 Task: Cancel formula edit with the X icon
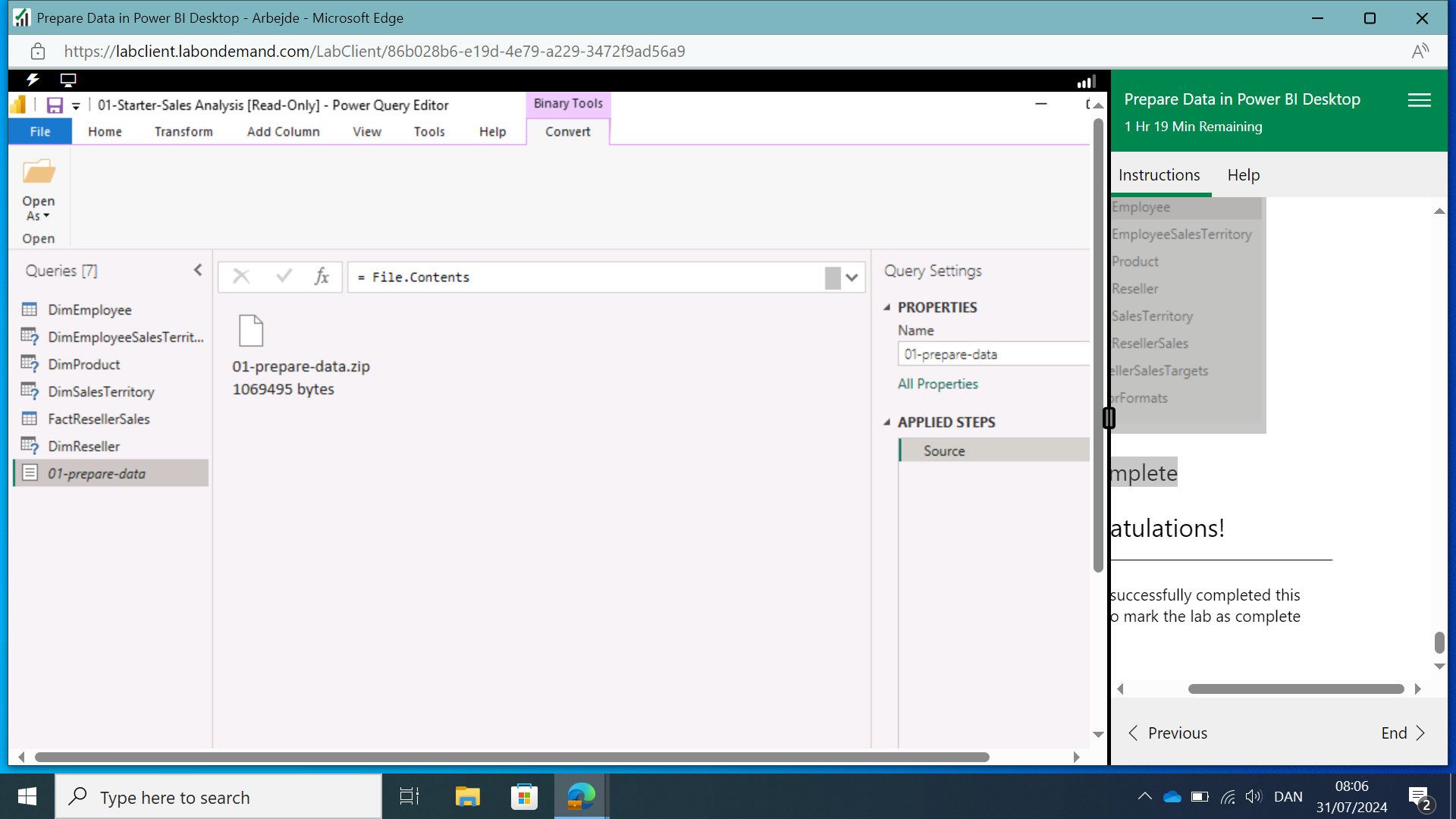click(241, 277)
